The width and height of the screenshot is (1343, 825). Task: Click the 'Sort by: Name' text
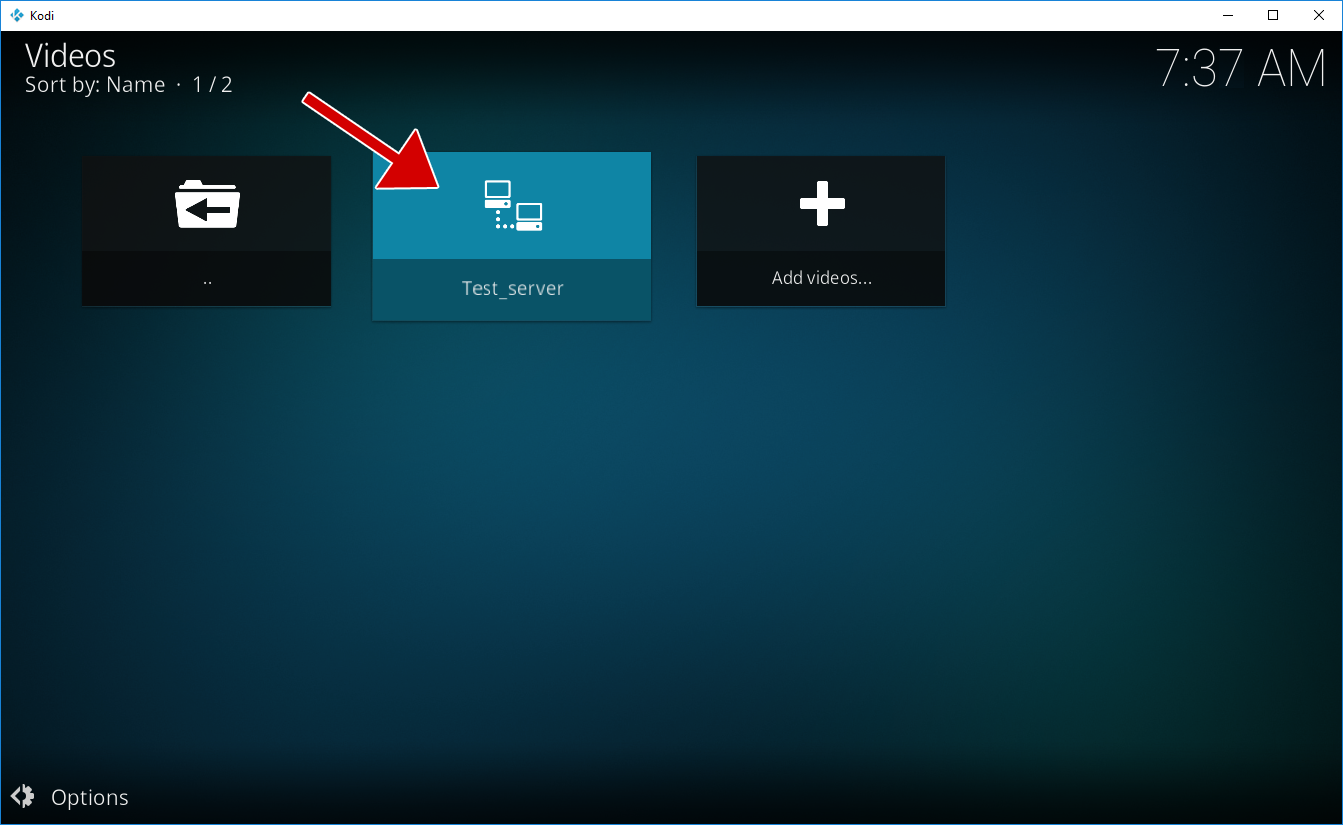pyautogui.click(x=95, y=85)
